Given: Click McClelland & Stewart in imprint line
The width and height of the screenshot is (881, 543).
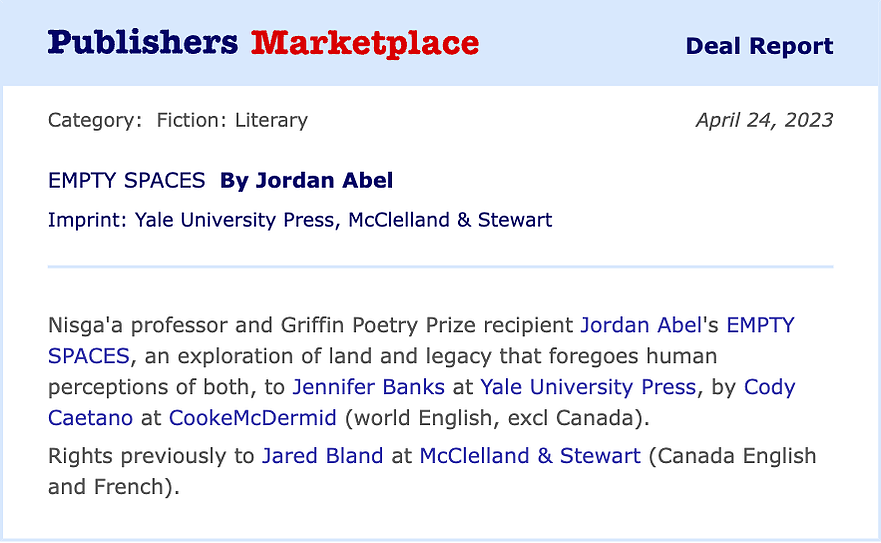Looking at the screenshot, I should tap(450, 220).
